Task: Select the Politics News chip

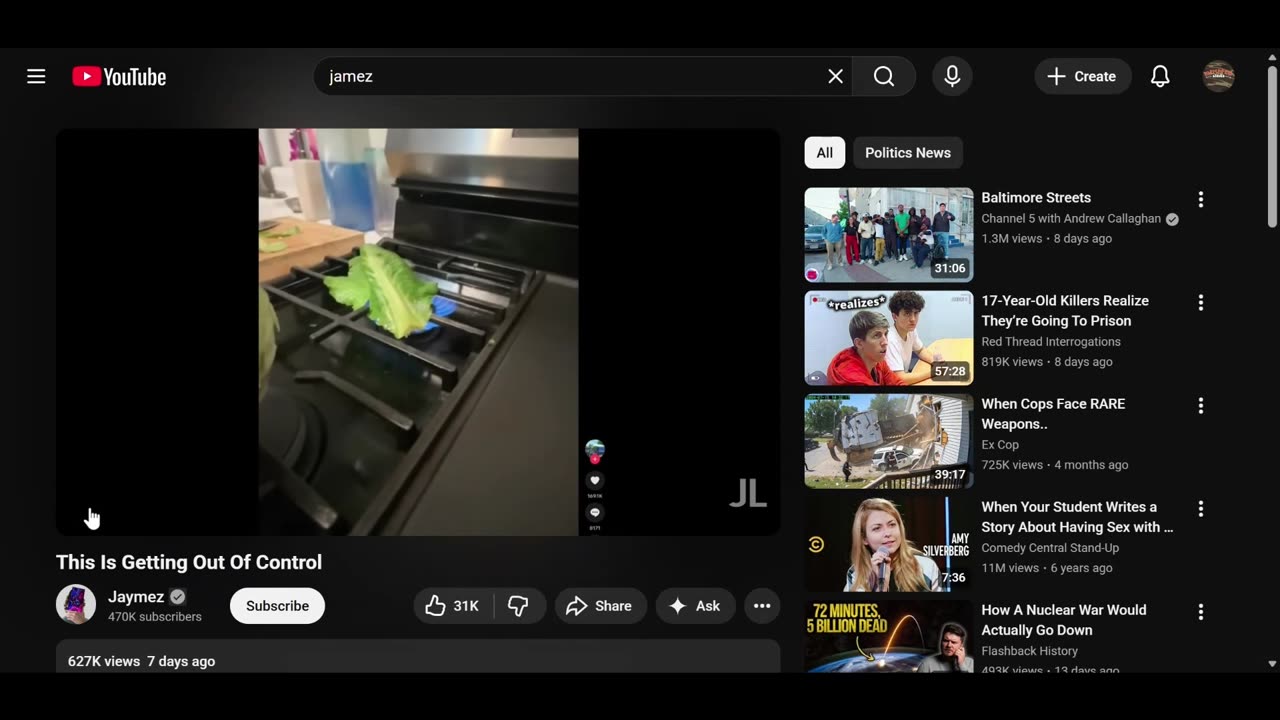Action: [908, 153]
